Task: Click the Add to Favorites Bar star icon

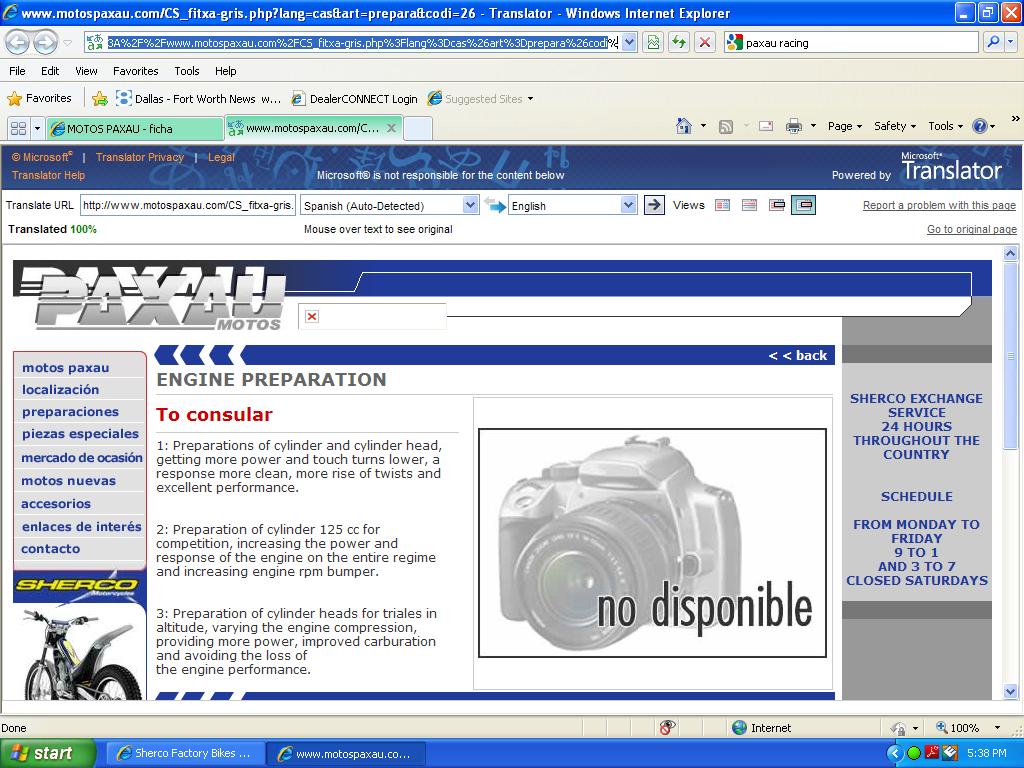Action: [x=100, y=99]
